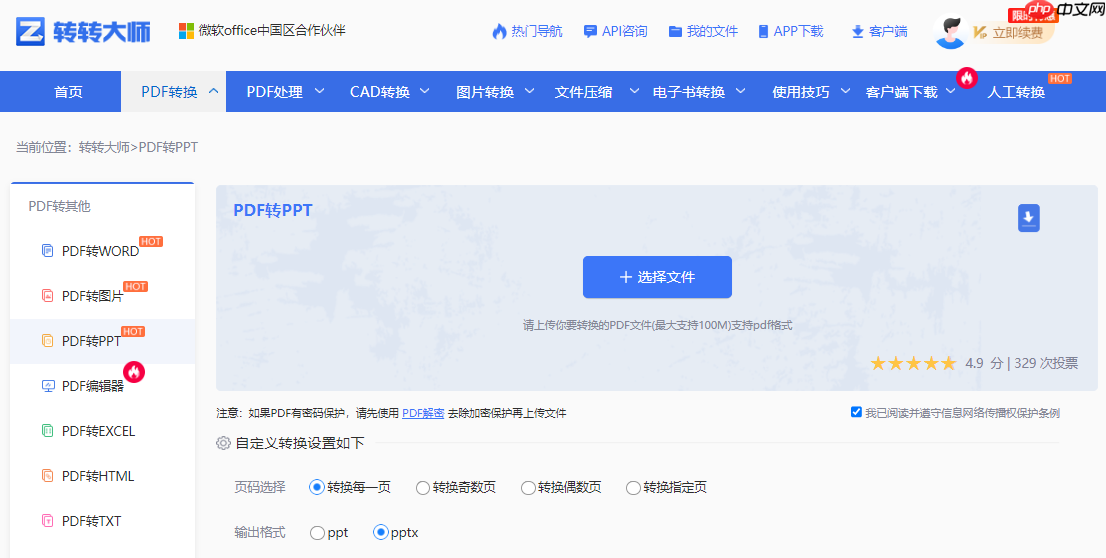Click the VIP crown icon
1106x558 pixels.
coord(980,32)
